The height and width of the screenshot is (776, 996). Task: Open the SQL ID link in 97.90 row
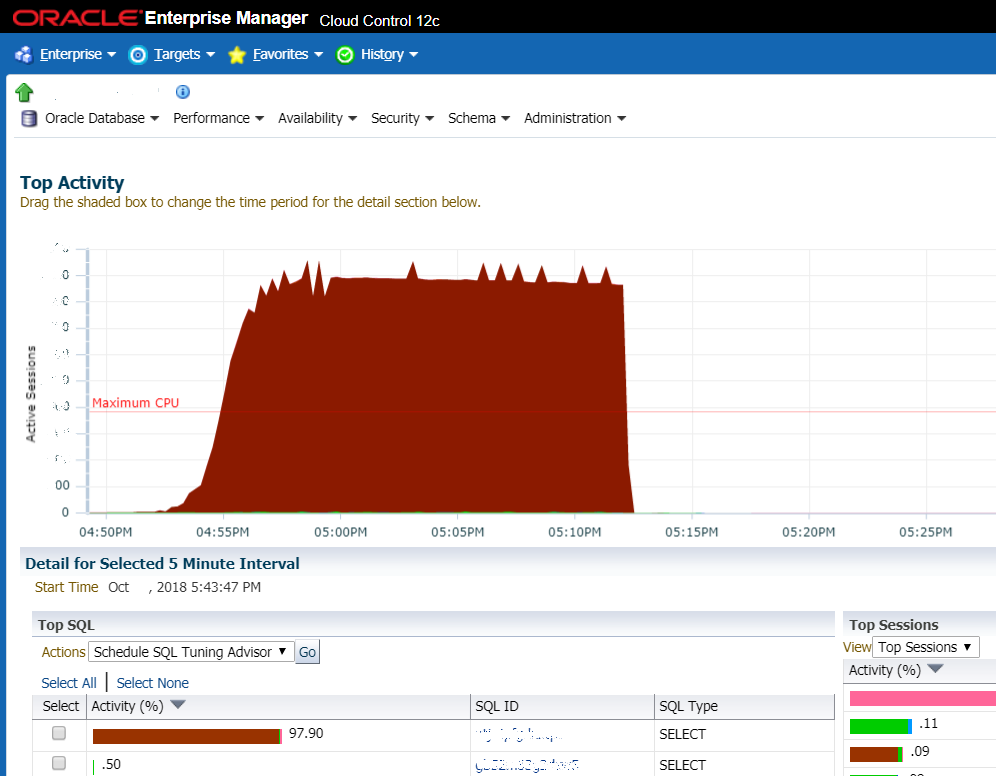[518, 736]
